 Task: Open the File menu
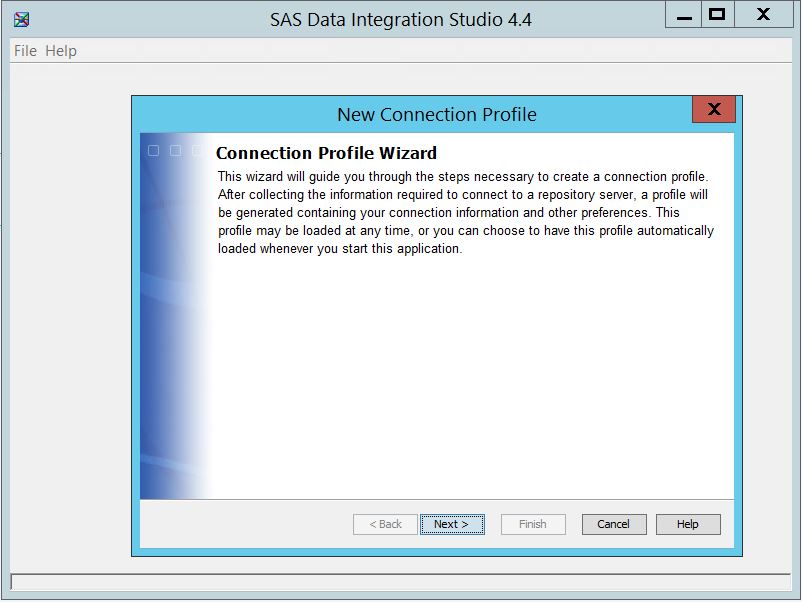pyautogui.click(x=25, y=51)
